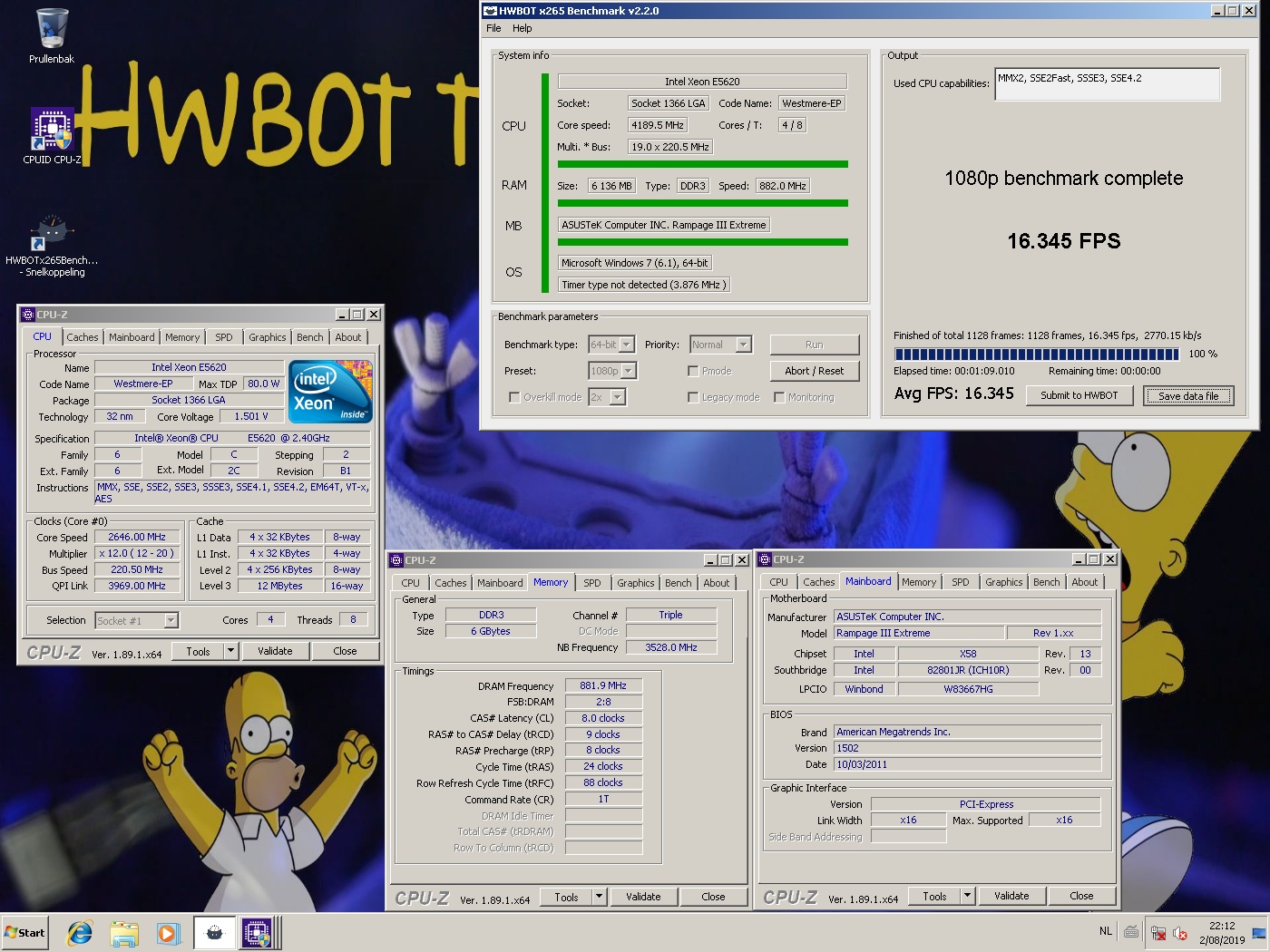Image resolution: width=1270 pixels, height=952 pixels.
Task: Click the Abort / Reset button
Action: (x=815, y=371)
